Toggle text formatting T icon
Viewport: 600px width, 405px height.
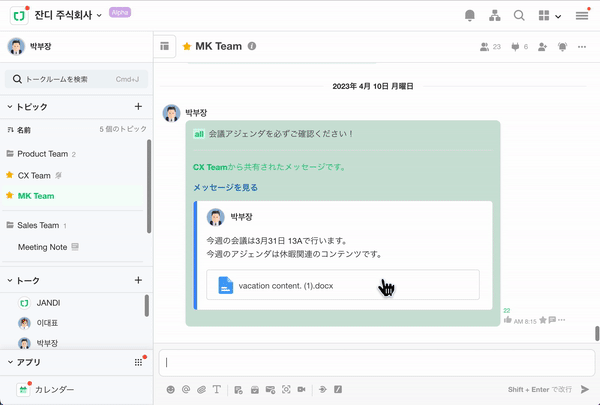[x=217, y=390]
